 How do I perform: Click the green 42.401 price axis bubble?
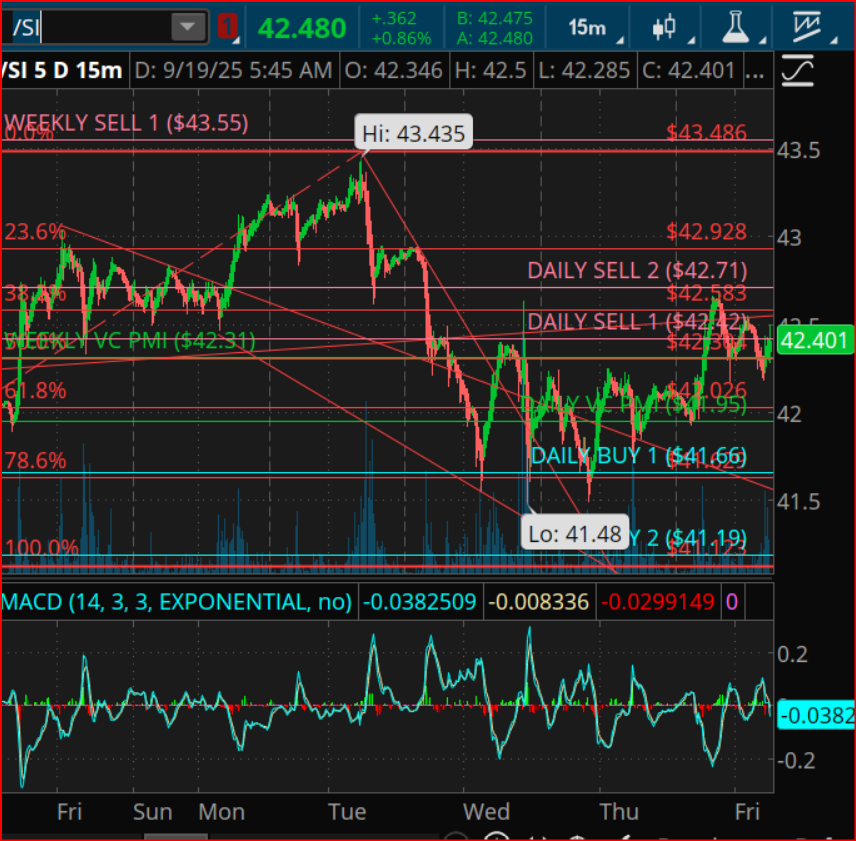click(x=815, y=341)
